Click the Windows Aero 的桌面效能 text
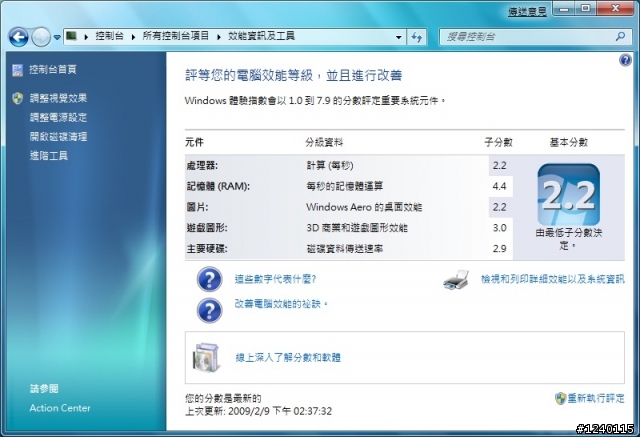 pyautogui.click(x=364, y=207)
